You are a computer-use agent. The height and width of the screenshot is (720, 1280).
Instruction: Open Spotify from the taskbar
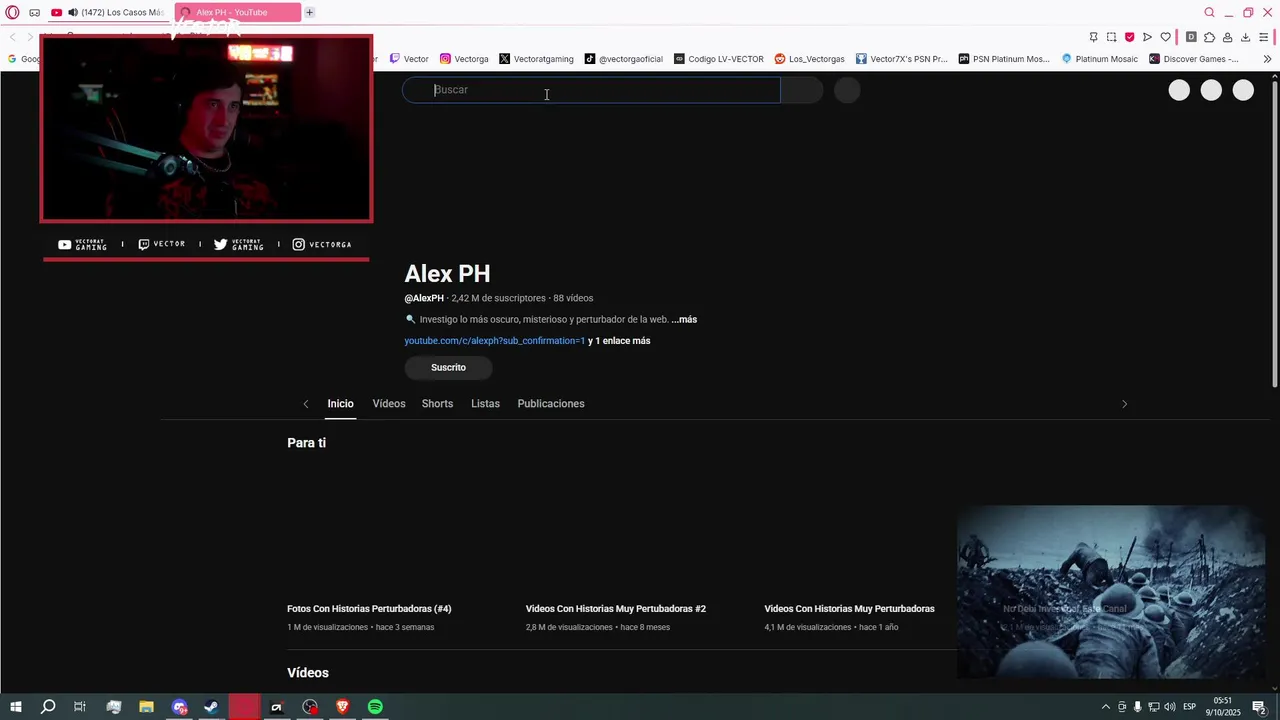pyautogui.click(x=375, y=707)
